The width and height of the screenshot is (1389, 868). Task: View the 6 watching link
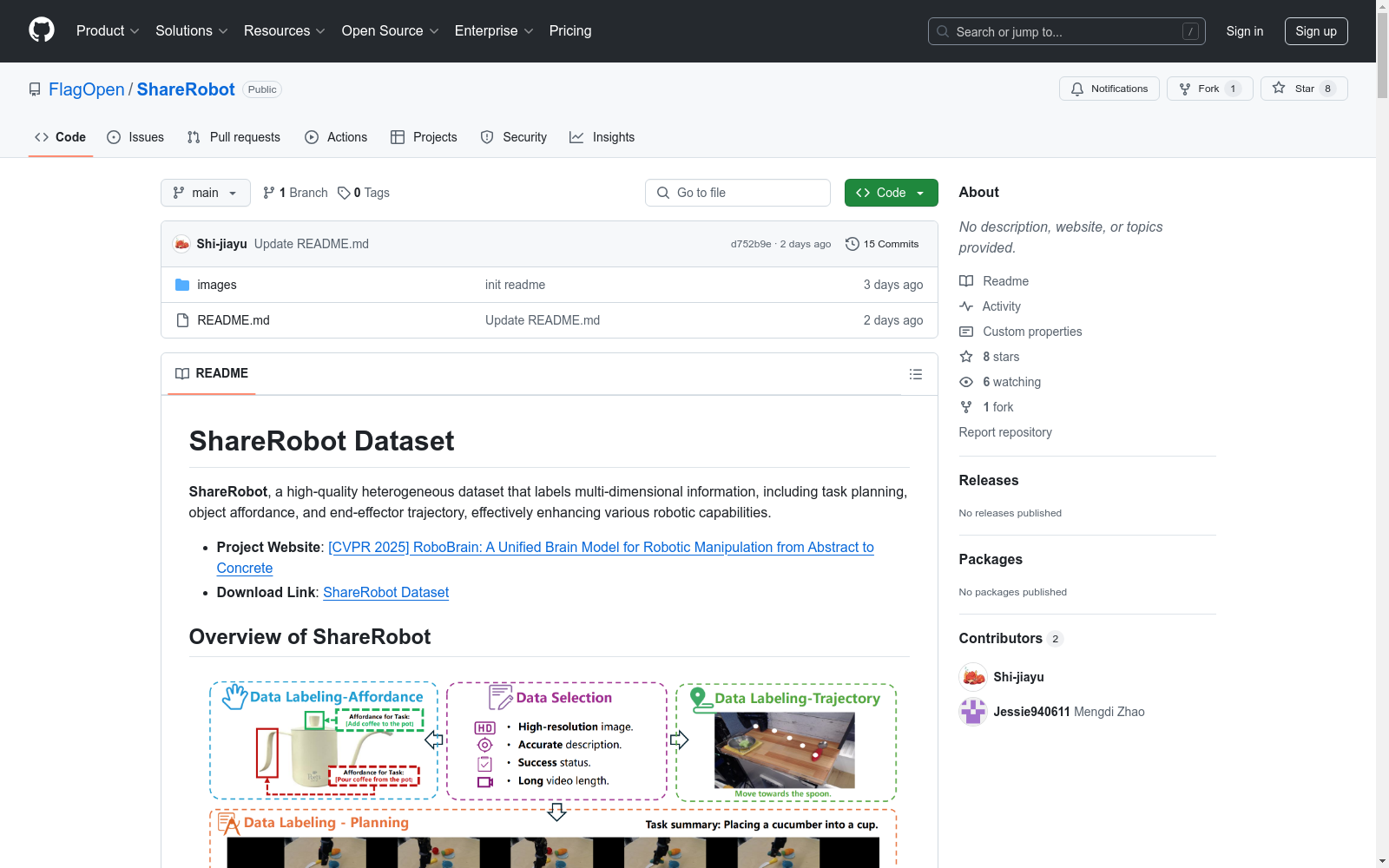coord(1000,382)
